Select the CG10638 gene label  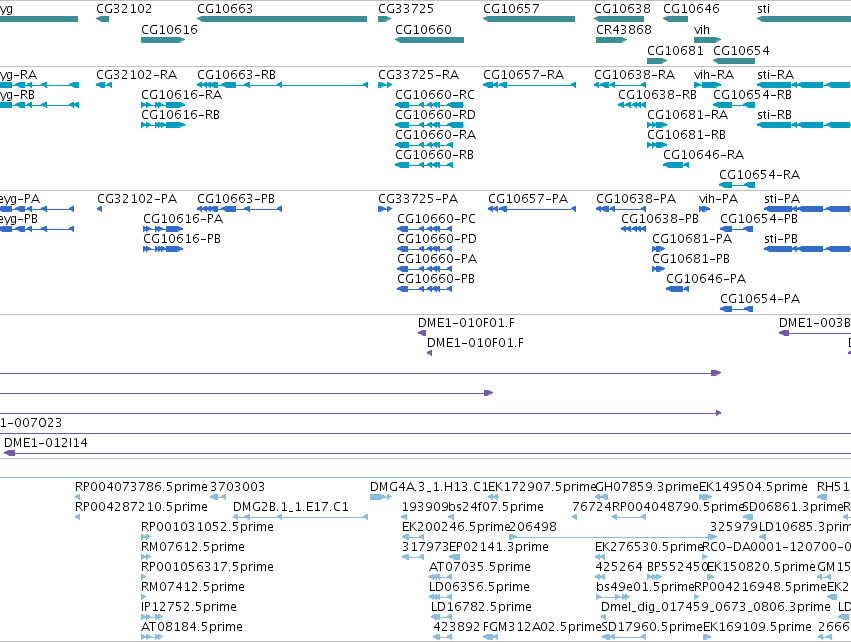[622, 9]
